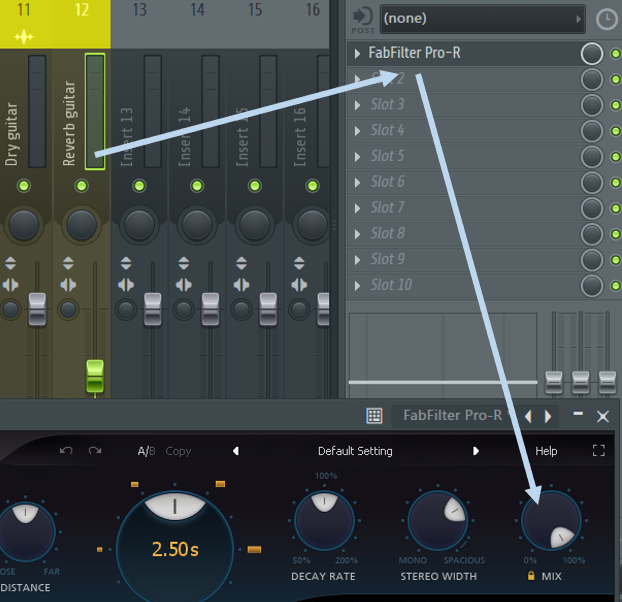This screenshot has height=602, width=622.
Task: Click the waveform icon on track 11
Action: pyautogui.click(x=24, y=37)
